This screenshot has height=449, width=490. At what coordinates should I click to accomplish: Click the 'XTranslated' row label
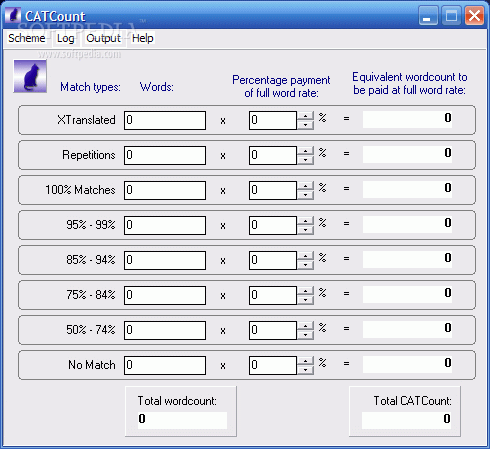(86, 120)
